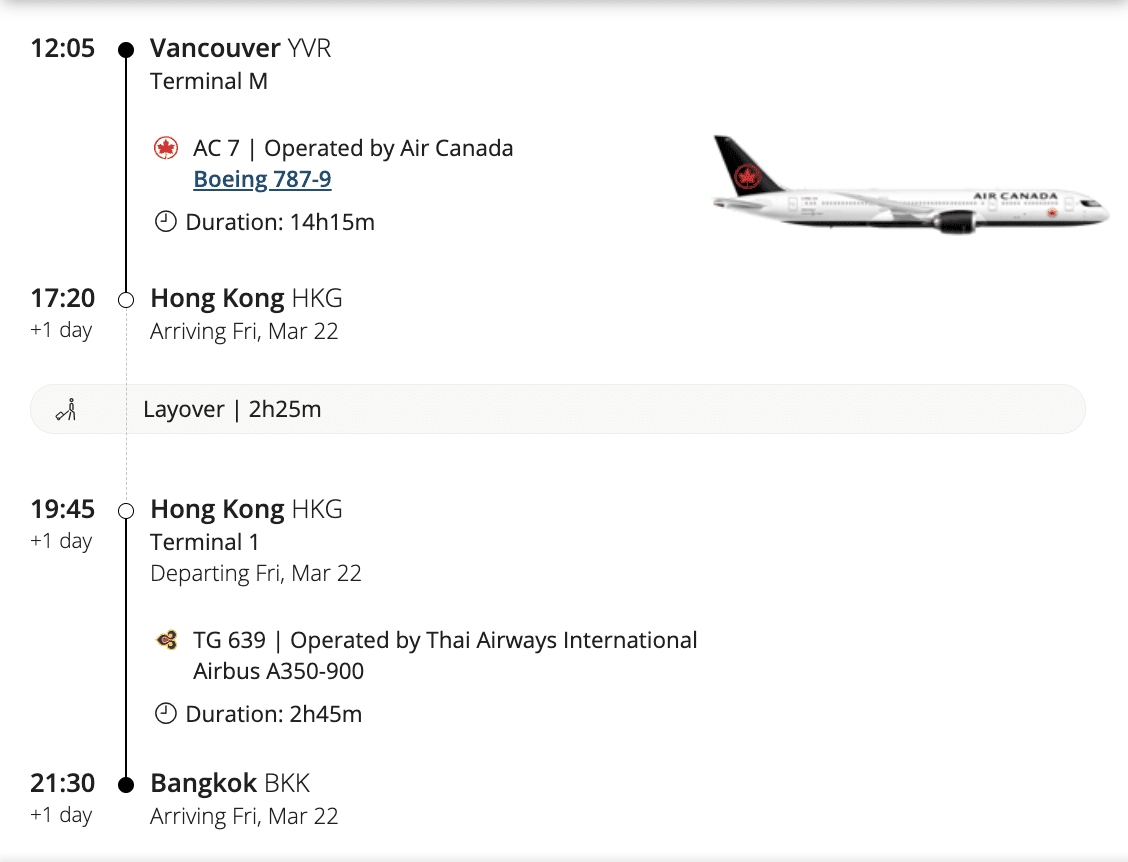Click the clock icon beside Duration: 14h15m
The width and height of the screenshot is (1128, 862).
pos(166,222)
